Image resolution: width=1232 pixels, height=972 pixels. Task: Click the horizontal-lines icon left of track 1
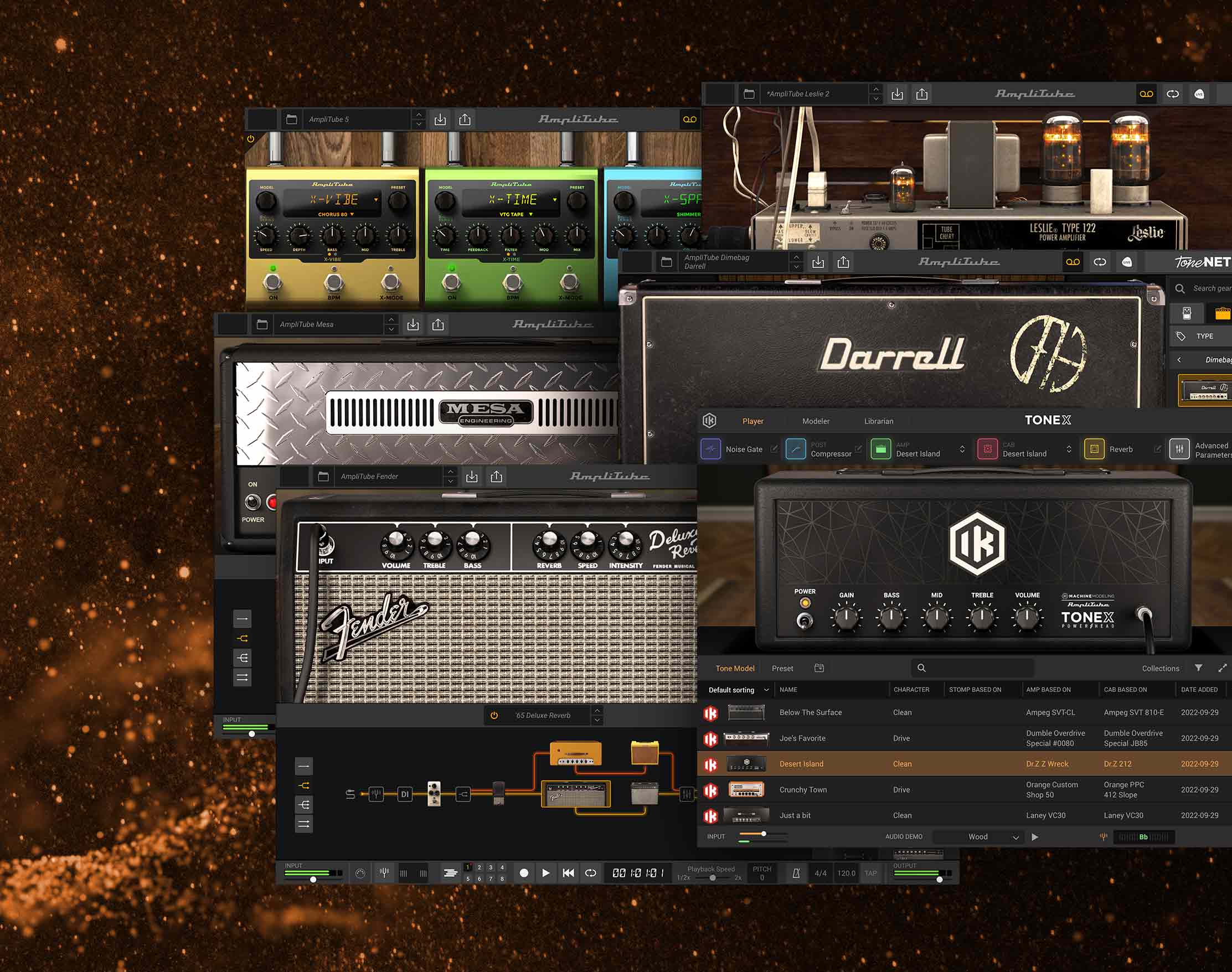pyautogui.click(x=450, y=873)
